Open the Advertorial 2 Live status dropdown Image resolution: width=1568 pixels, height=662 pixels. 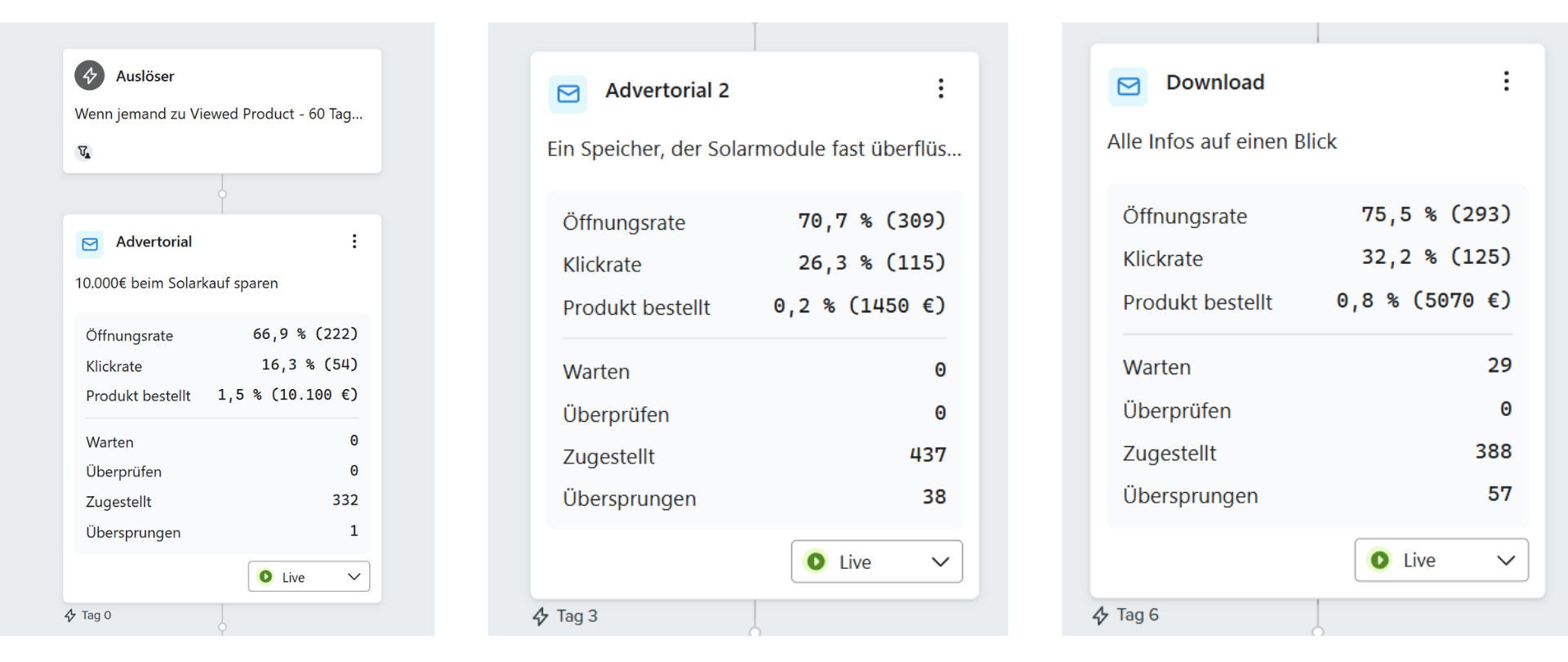point(876,561)
